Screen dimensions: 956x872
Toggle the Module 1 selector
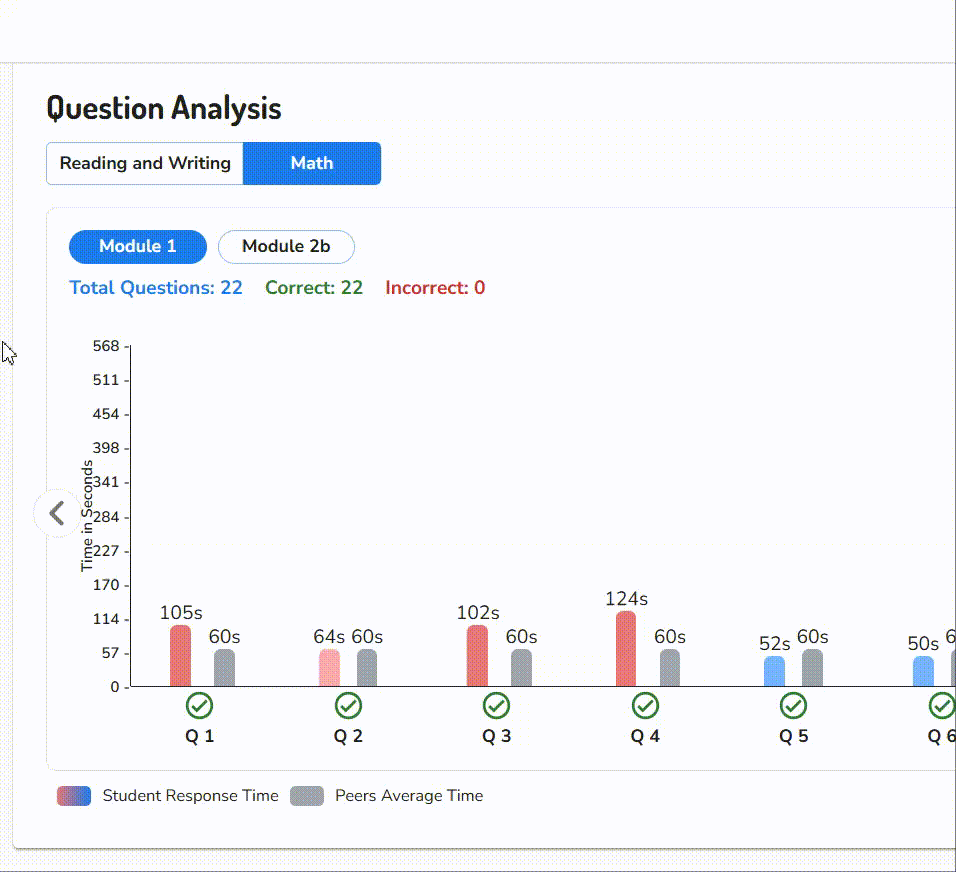pos(137,246)
